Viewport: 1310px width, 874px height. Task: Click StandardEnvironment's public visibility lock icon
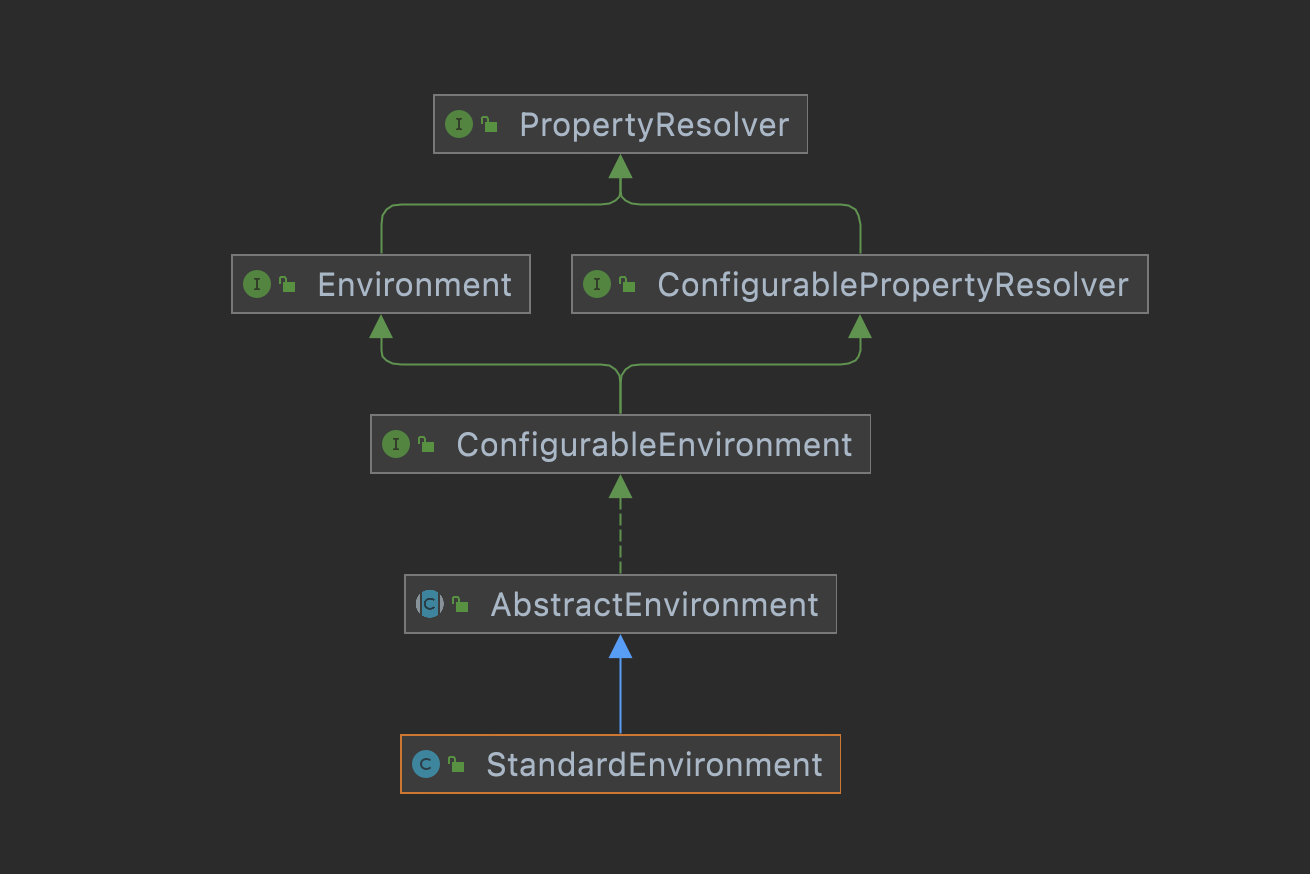coord(456,765)
